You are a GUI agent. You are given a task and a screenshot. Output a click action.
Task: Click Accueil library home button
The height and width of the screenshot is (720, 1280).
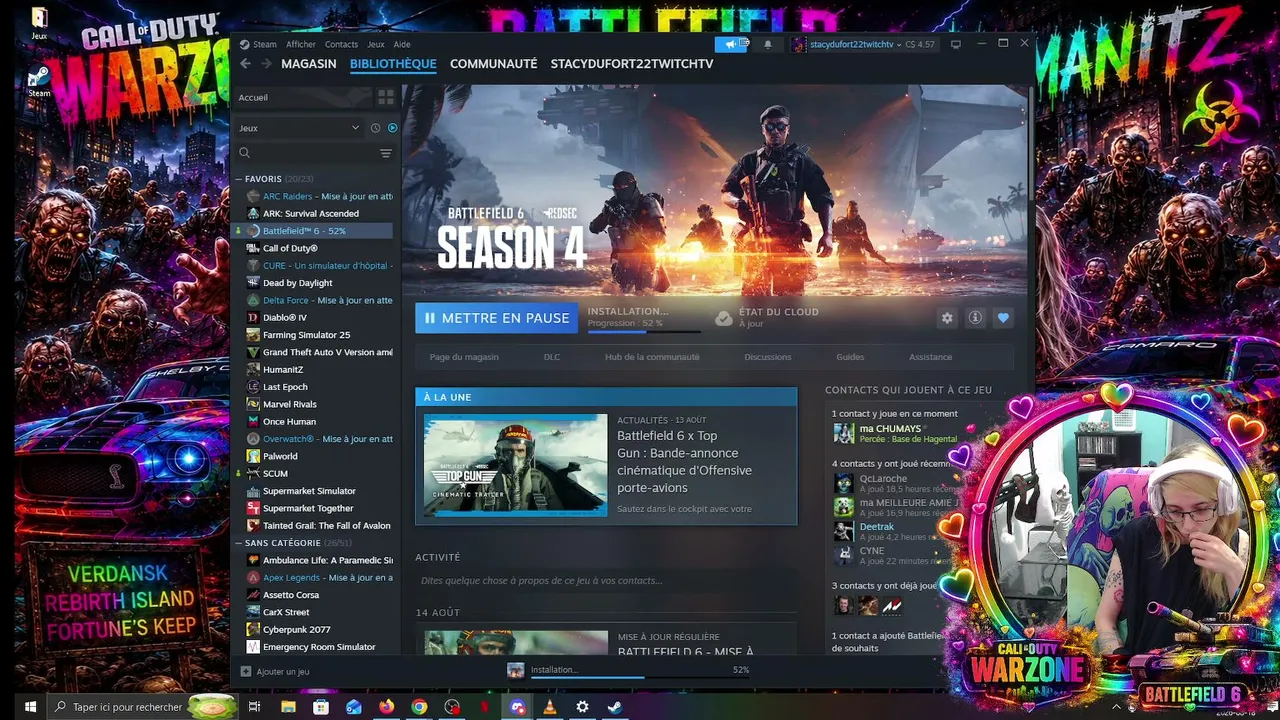click(x=303, y=97)
